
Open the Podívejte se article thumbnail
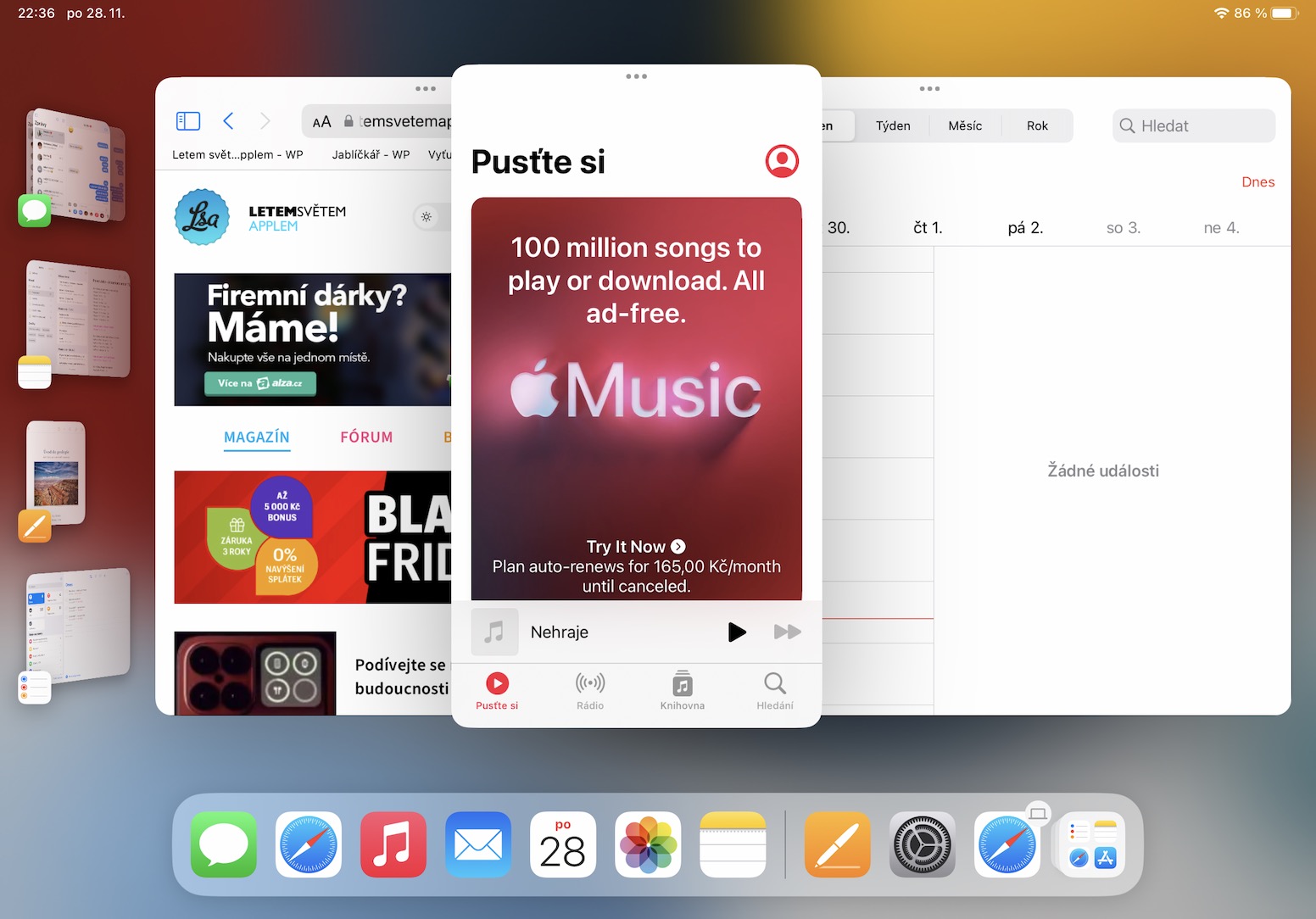pos(255,673)
